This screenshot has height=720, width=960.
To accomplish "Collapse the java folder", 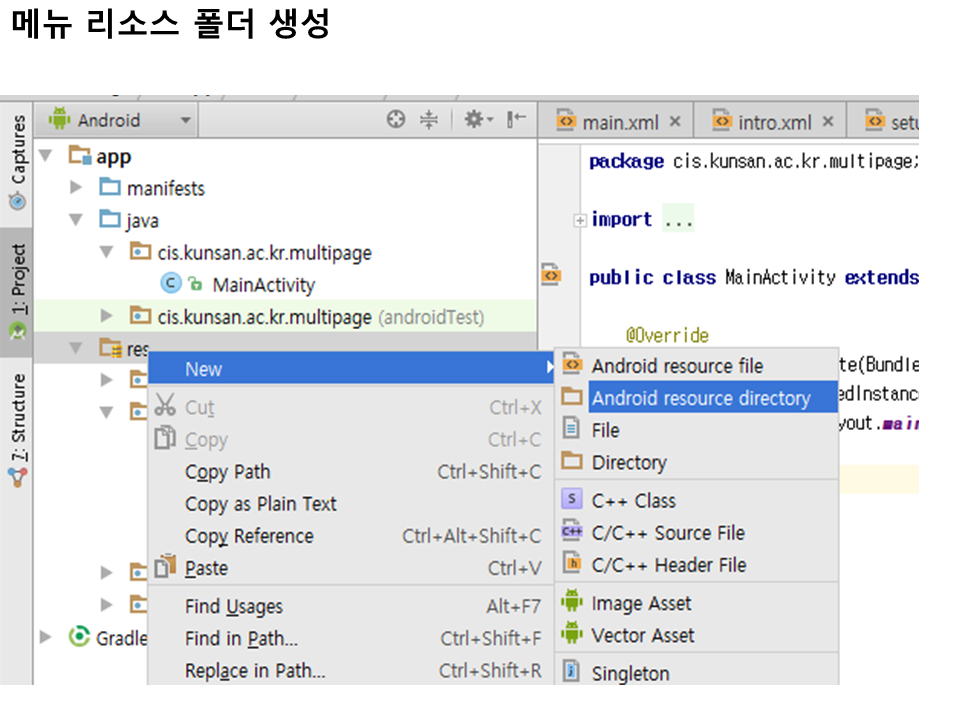I will (77, 220).
